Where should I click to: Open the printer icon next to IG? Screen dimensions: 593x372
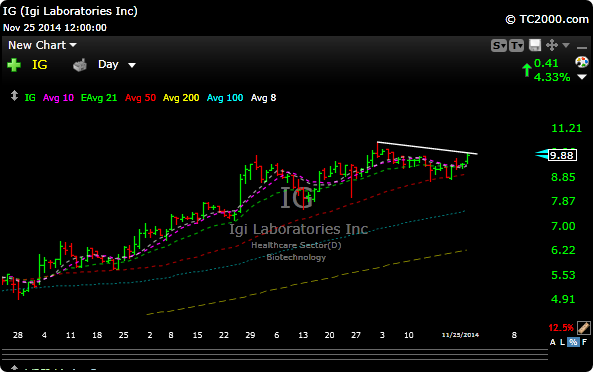80,65
